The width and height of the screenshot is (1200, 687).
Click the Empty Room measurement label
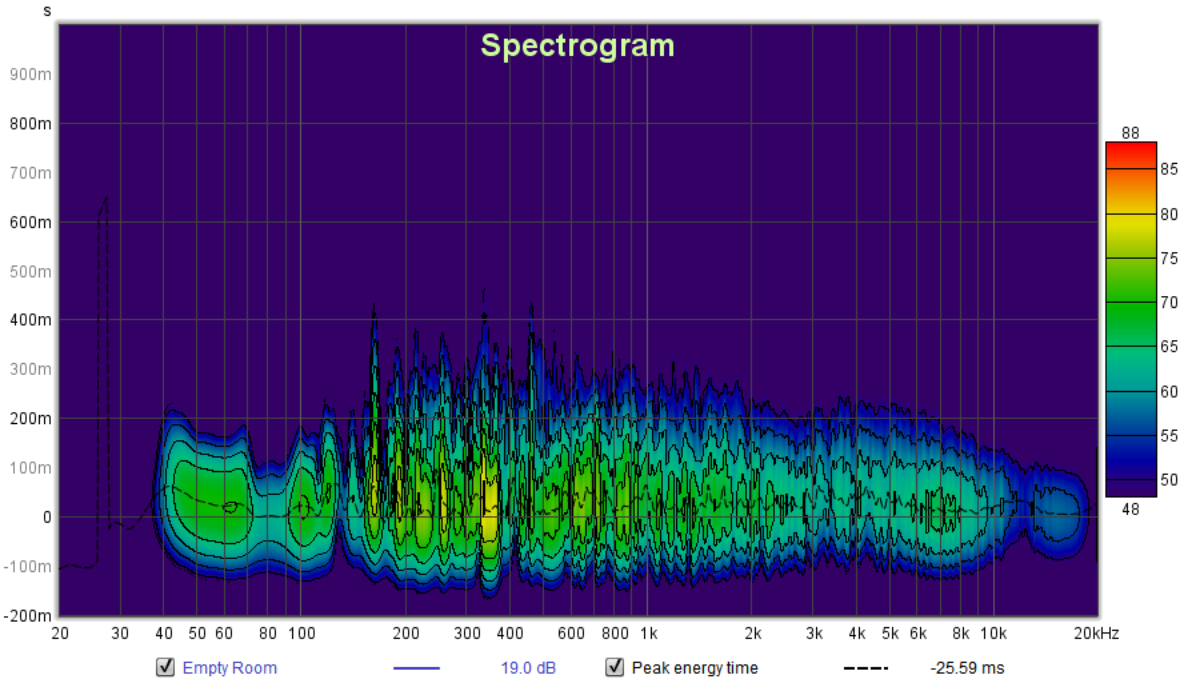point(229,668)
